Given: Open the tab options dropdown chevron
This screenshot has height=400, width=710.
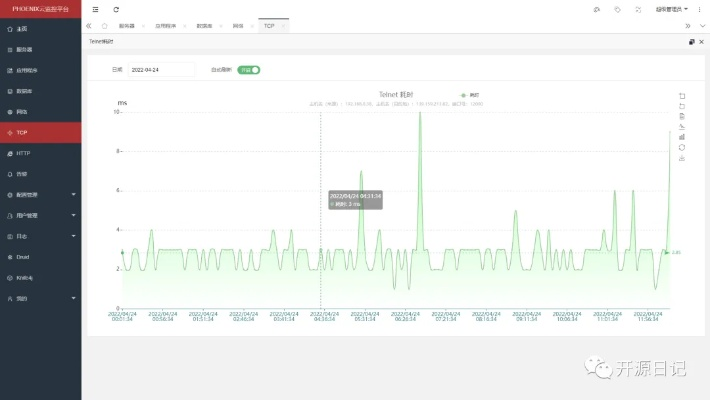Looking at the screenshot, I should point(700,25).
